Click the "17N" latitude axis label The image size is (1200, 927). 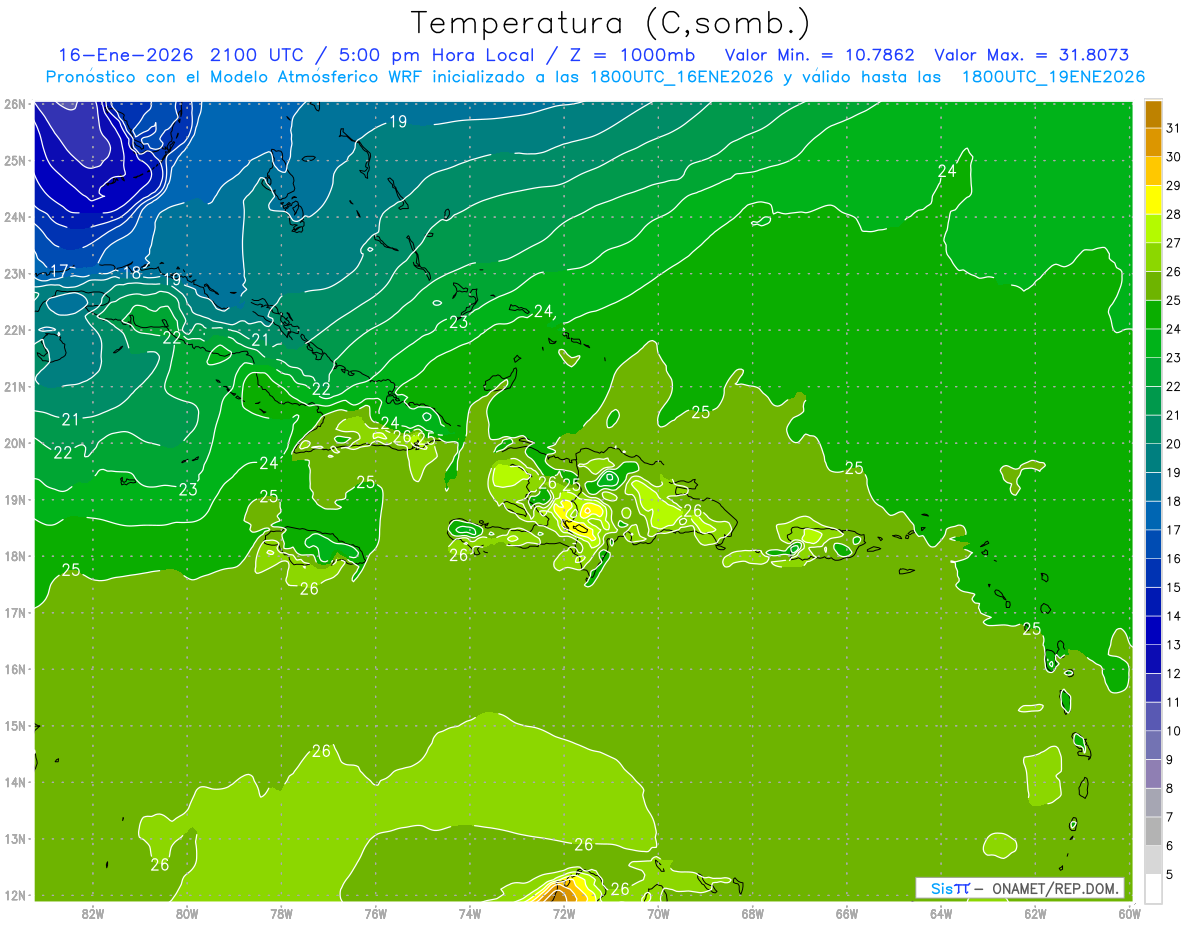pyautogui.click(x=14, y=612)
